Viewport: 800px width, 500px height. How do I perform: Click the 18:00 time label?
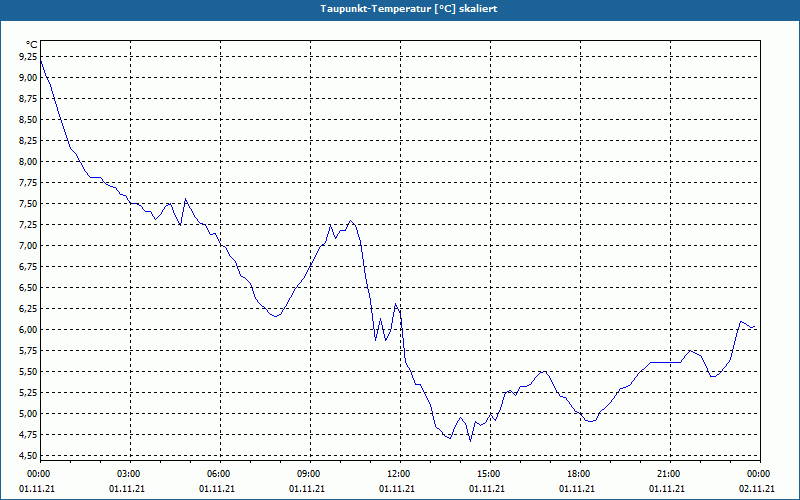[x=577, y=474]
